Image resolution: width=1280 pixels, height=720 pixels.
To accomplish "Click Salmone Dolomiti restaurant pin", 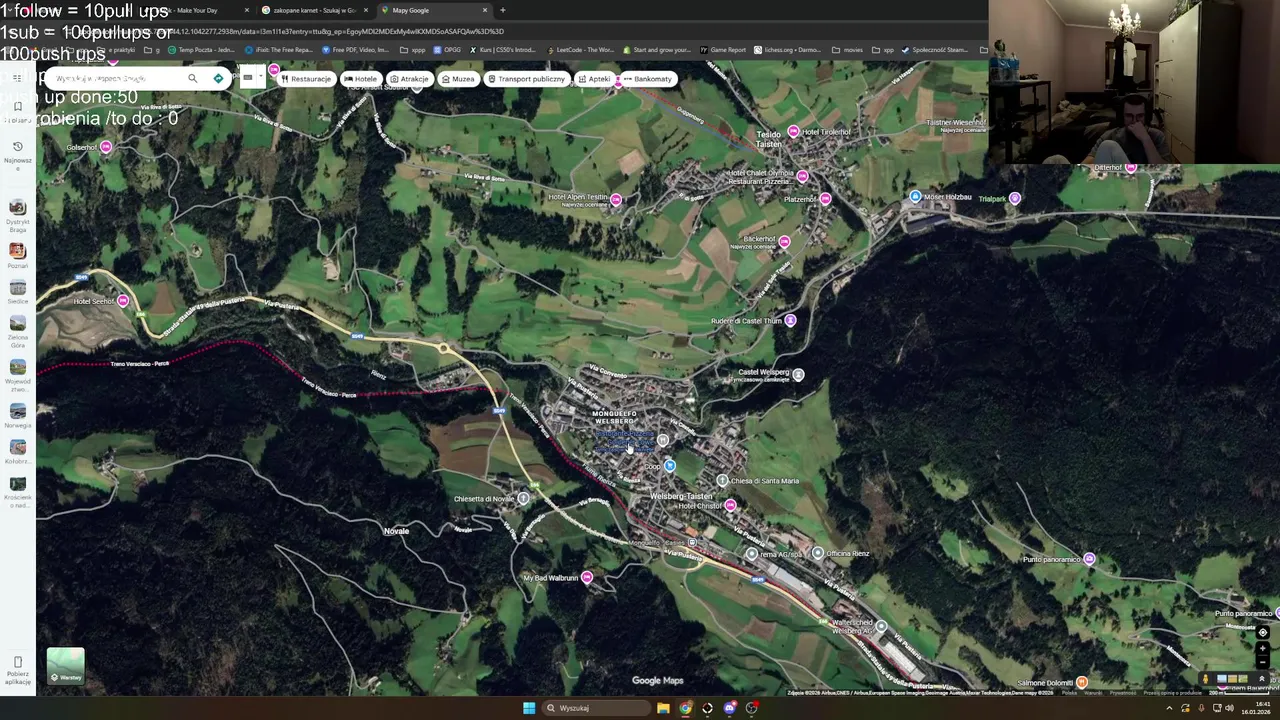I will [1081, 682].
